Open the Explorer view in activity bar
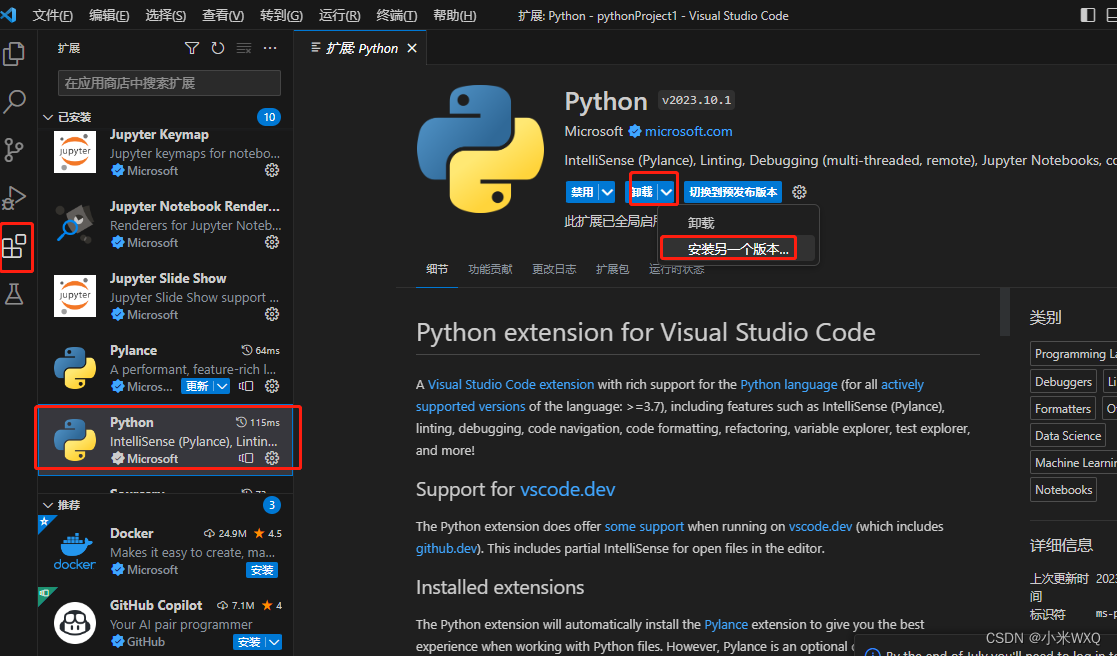The height and width of the screenshot is (656, 1117). pyautogui.click(x=14, y=54)
